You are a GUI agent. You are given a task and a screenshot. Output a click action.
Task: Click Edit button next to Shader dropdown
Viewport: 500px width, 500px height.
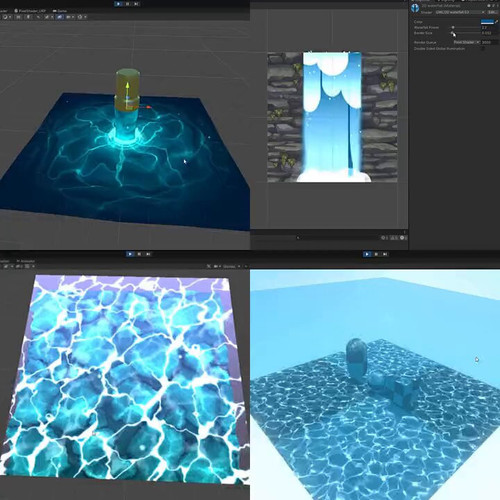pyautogui.click(x=492, y=12)
